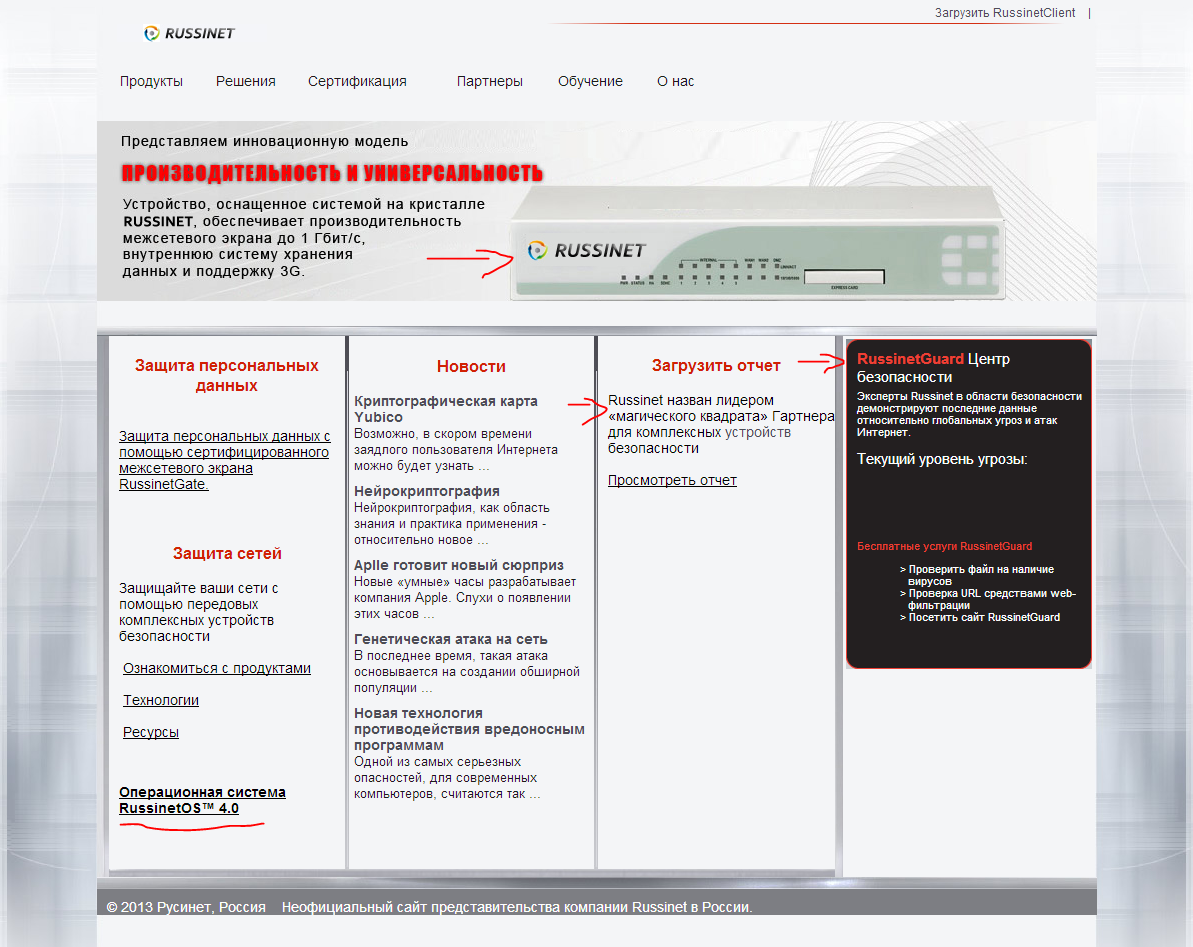Screen dimensions: 1193x947
Task: Click the Russinet device image in banner
Action: click(x=757, y=243)
